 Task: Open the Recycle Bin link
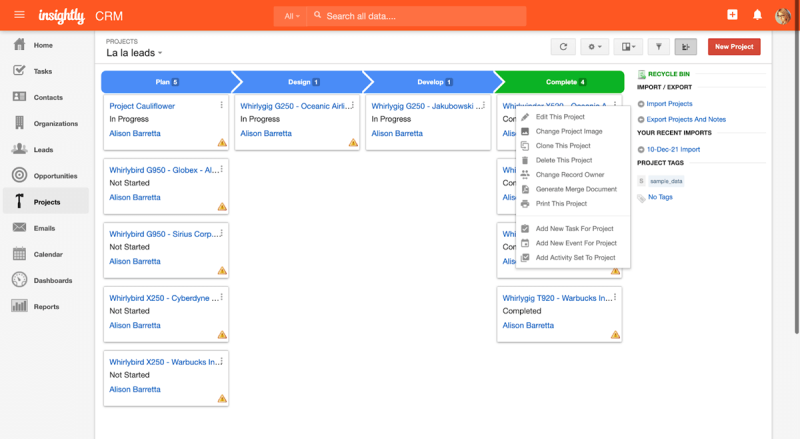[668, 74]
